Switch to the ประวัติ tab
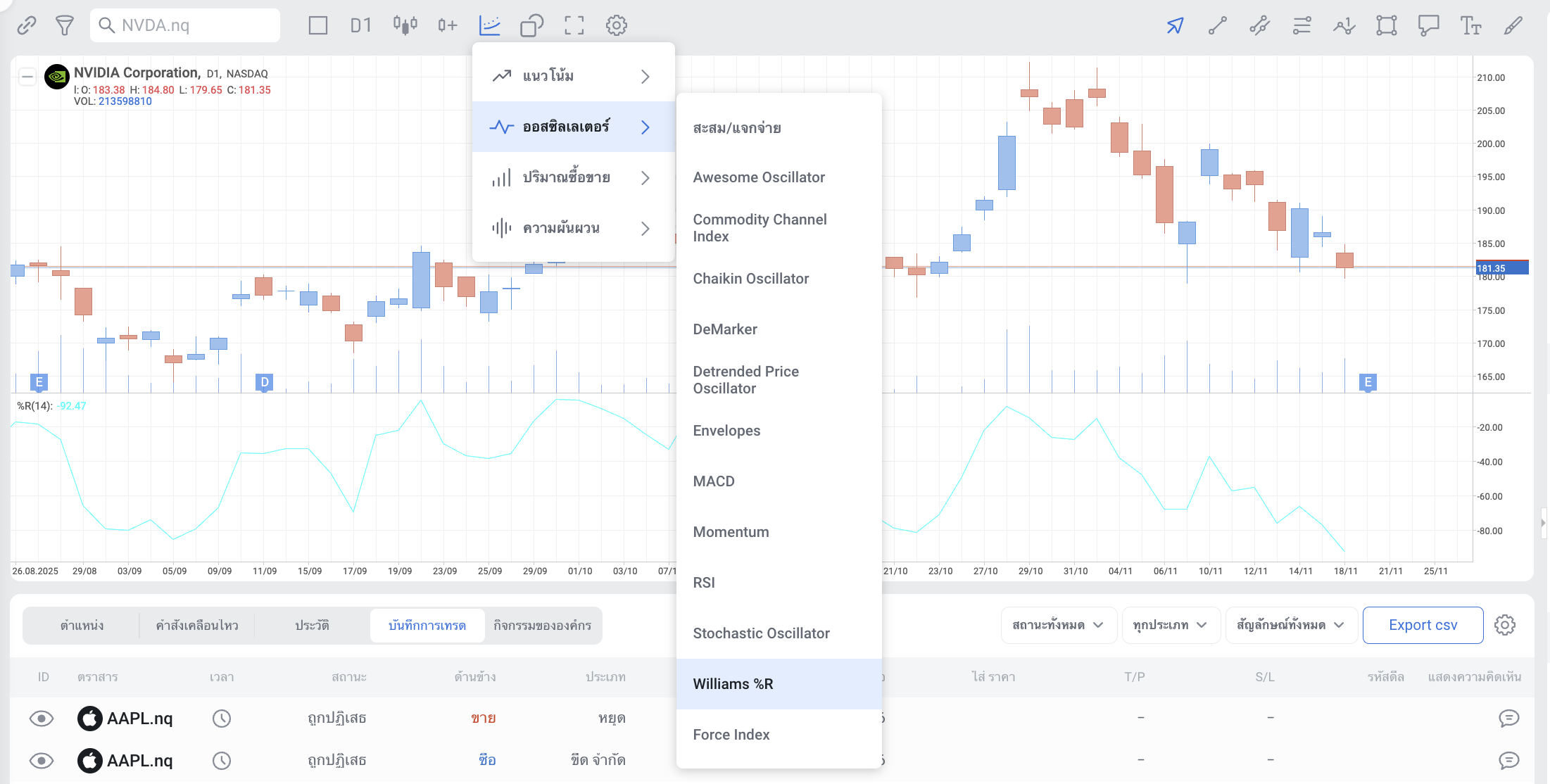The width and height of the screenshot is (1550, 784). (312, 626)
